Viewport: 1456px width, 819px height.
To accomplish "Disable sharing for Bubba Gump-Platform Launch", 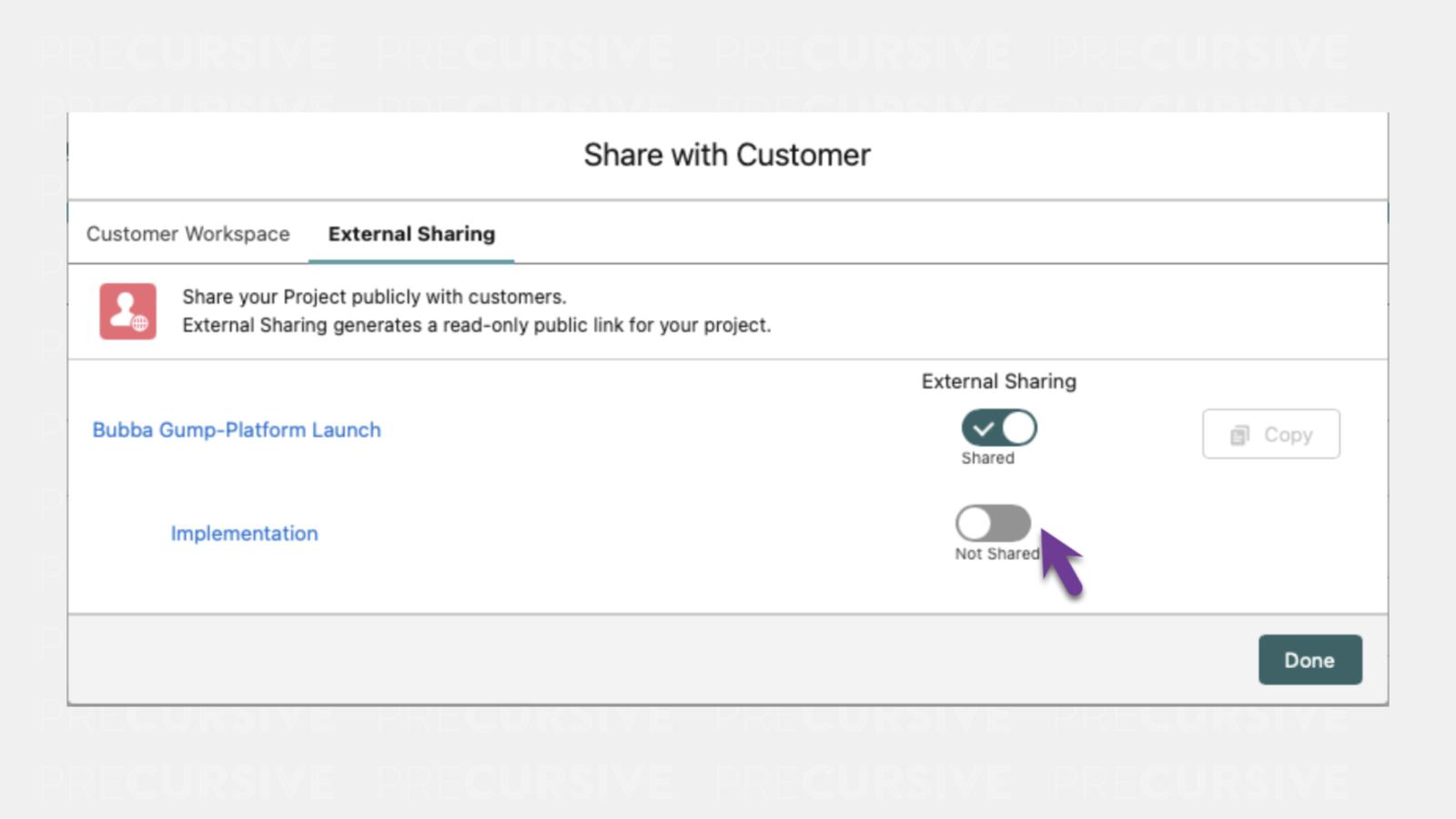I will [998, 428].
